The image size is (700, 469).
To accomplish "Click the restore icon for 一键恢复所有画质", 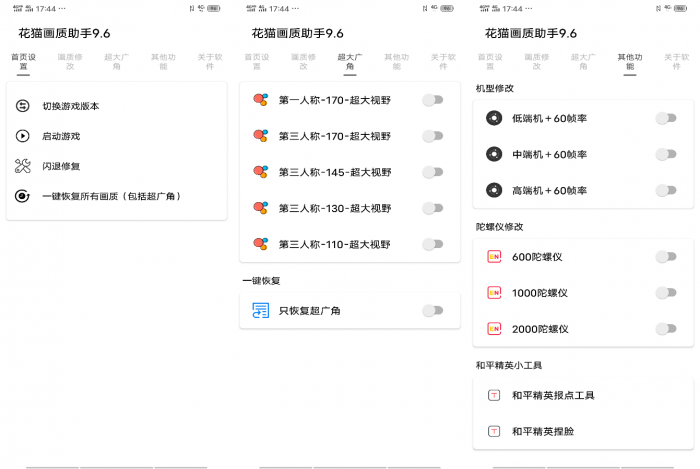I will point(23,196).
